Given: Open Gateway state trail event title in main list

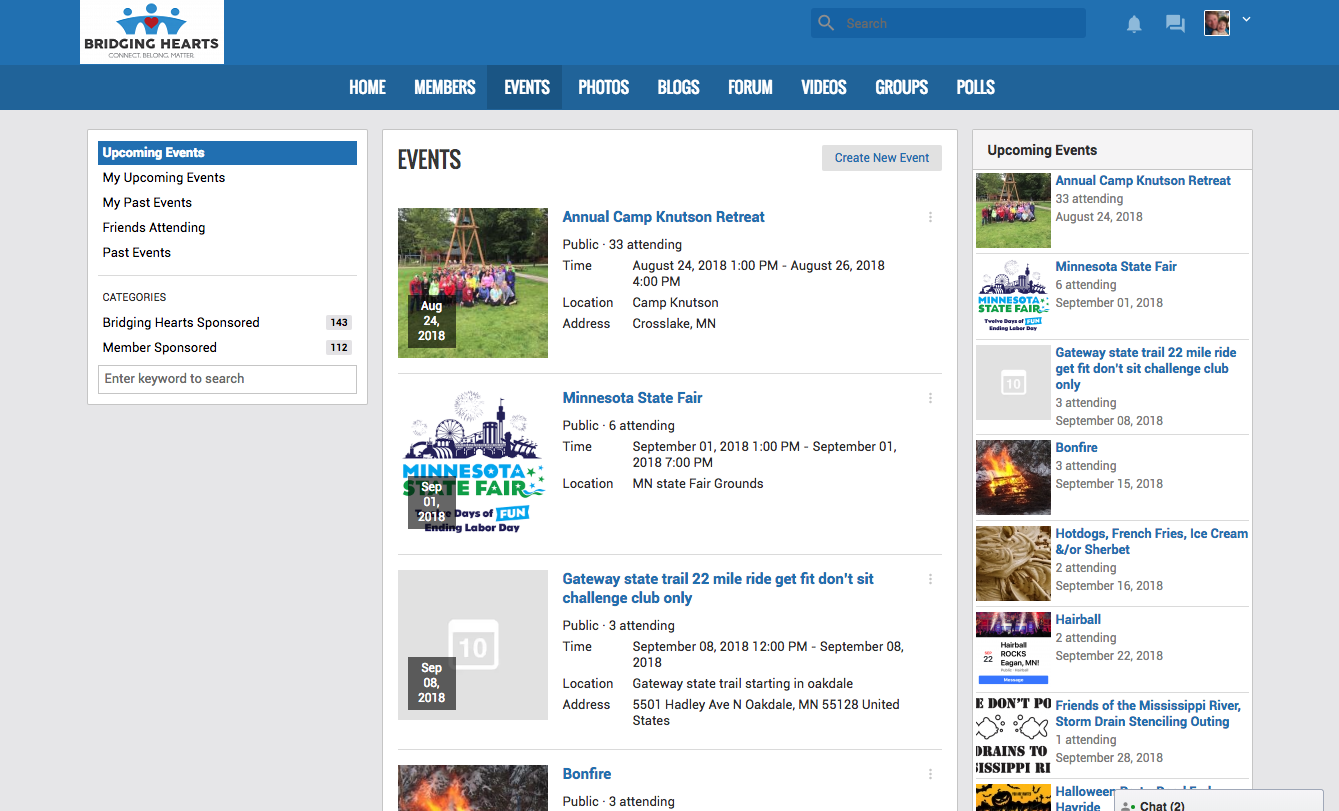Looking at the screenshot, I should (x=718, y=588).
